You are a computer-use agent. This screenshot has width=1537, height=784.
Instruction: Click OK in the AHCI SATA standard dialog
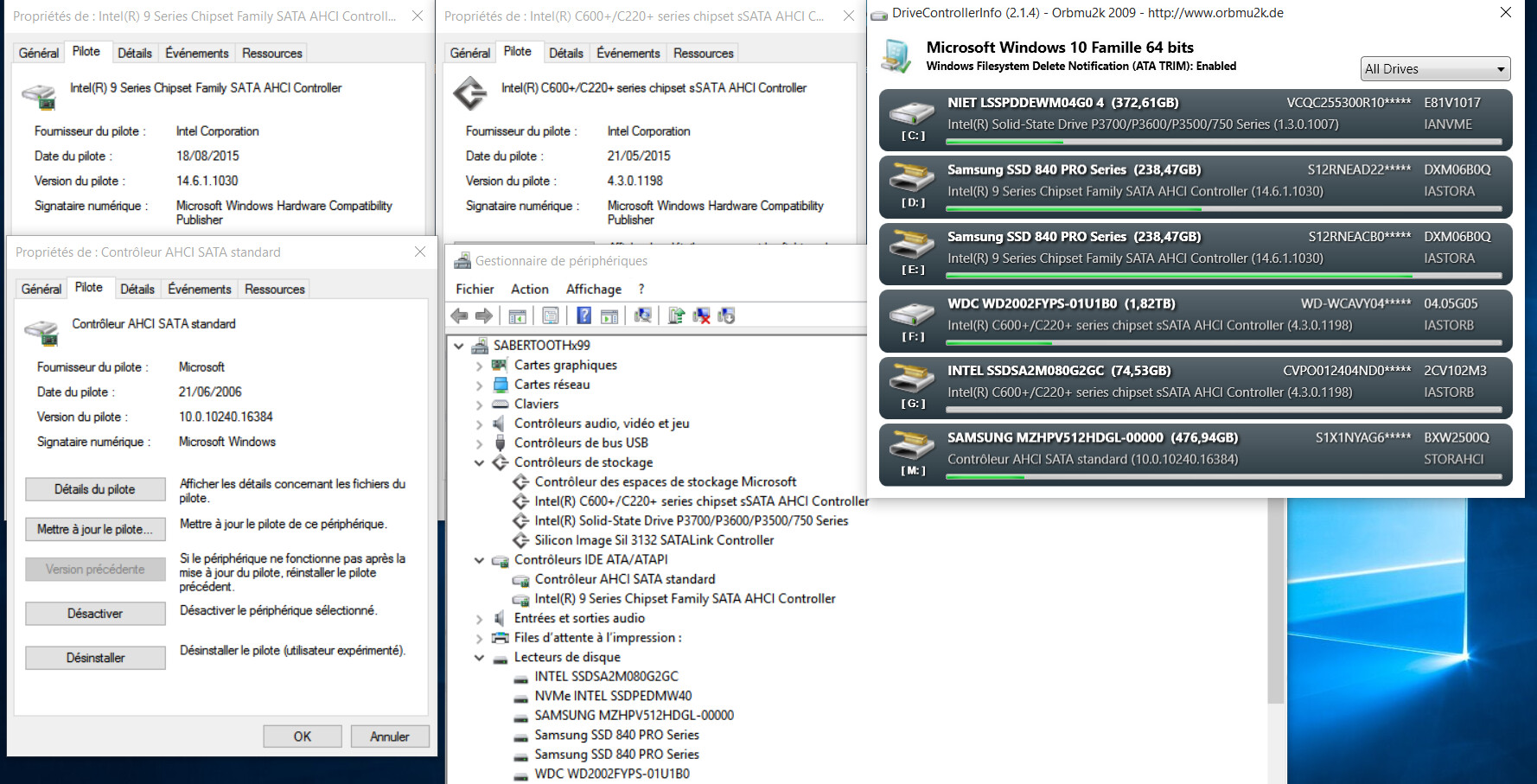pos(303,736)
